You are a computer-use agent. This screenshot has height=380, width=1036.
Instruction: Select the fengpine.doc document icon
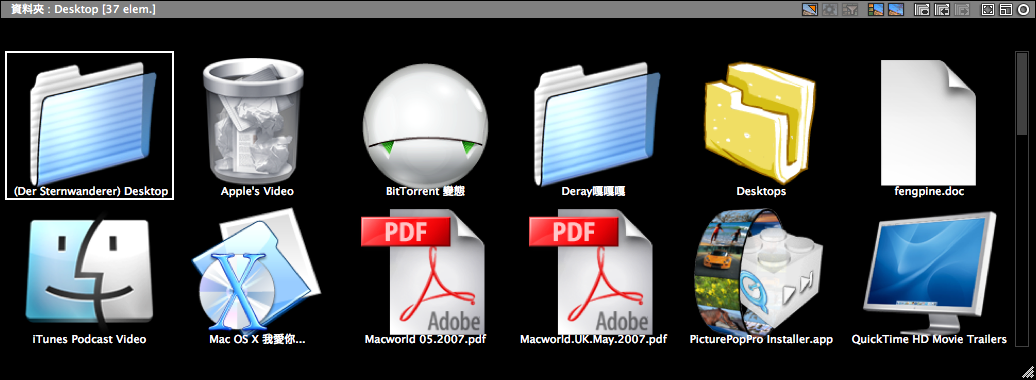pos(928,122)
